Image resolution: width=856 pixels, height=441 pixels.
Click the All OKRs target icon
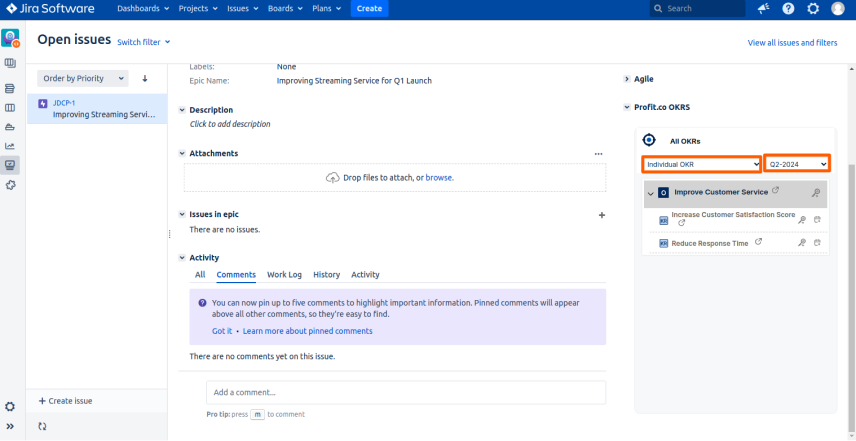[649, 141]
